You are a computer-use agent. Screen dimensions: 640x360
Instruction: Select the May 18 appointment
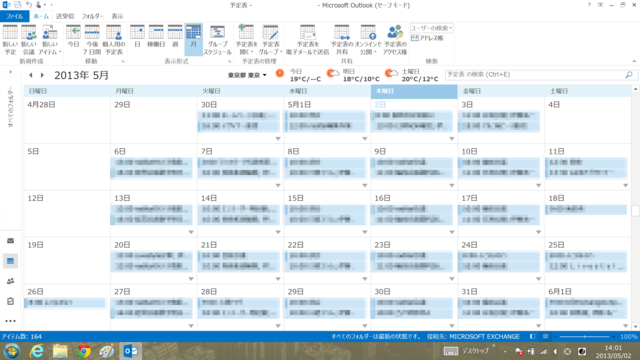pyautogui.click(x=586, y=209)
